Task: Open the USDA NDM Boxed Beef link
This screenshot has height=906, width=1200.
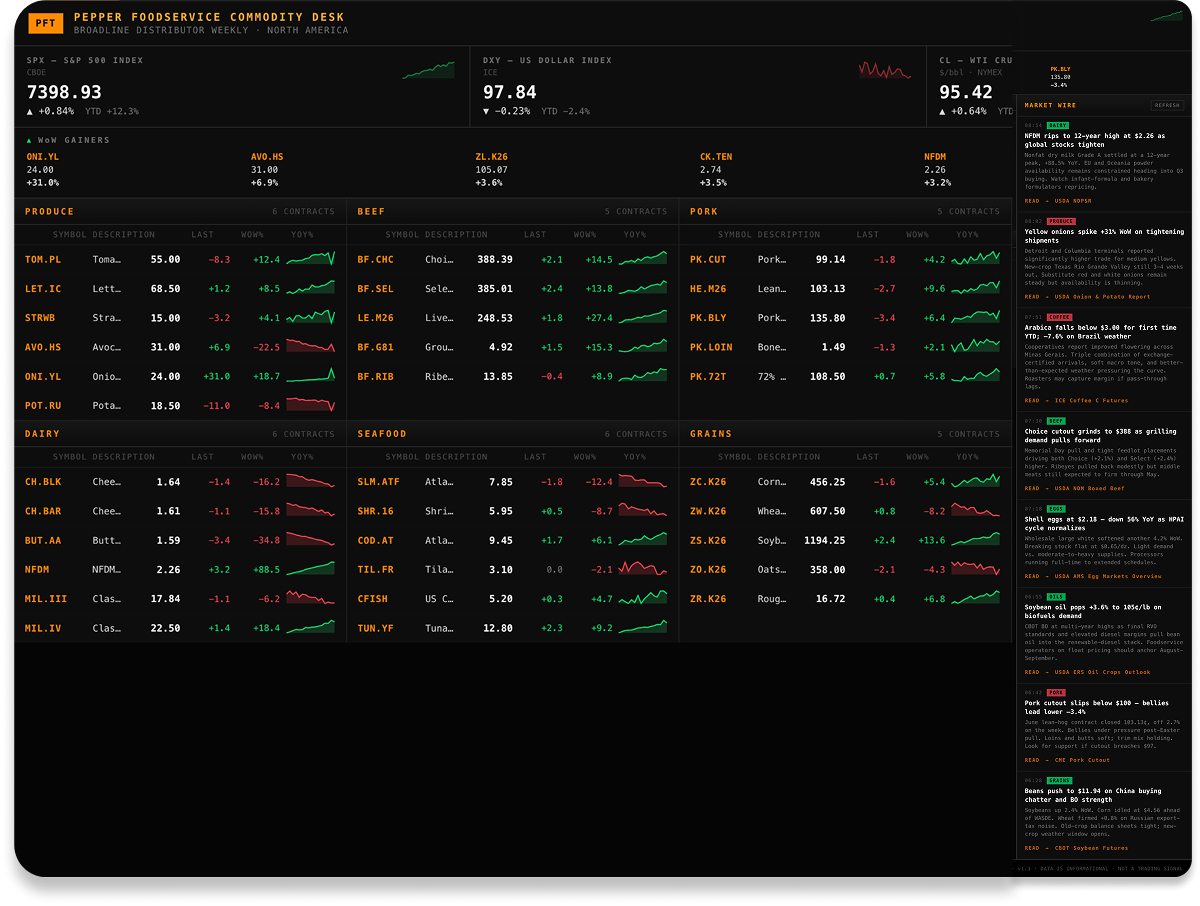Action: (x=1074, y=489)
